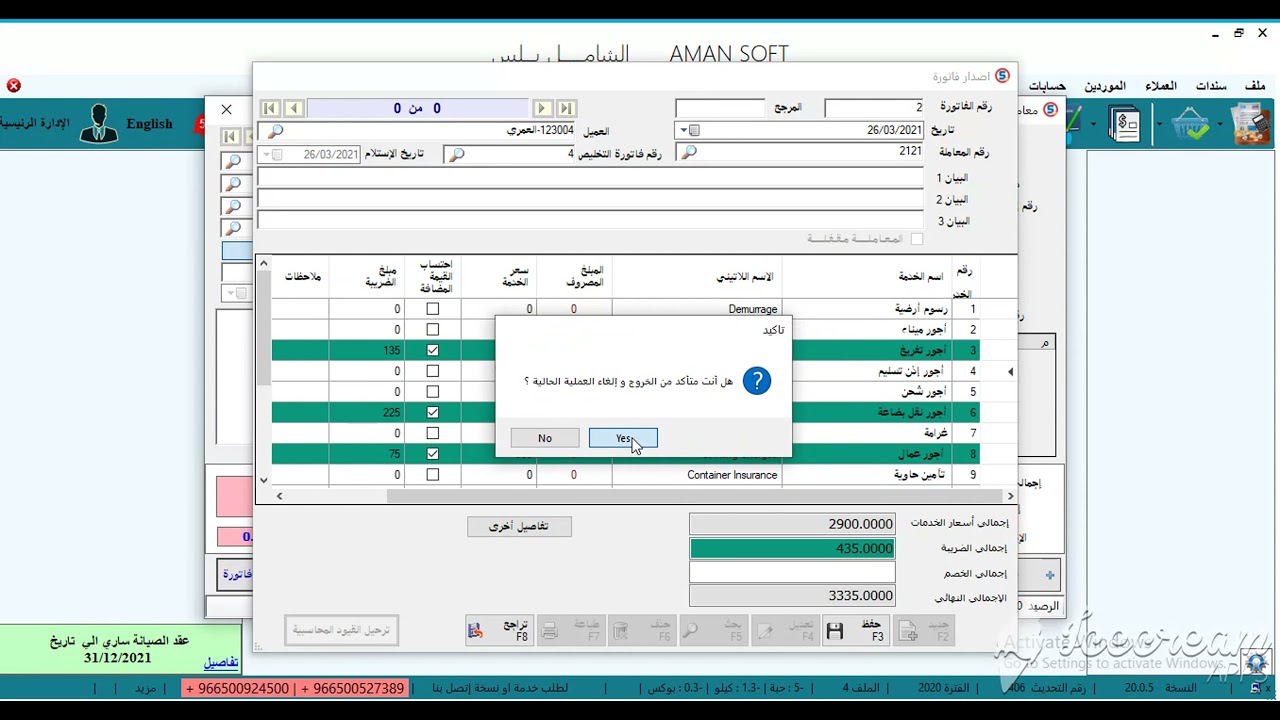Open the تفاصيل link under maintenance contract
The width and height of the screenshot is (1280, 720).
(x=221, y=663)
